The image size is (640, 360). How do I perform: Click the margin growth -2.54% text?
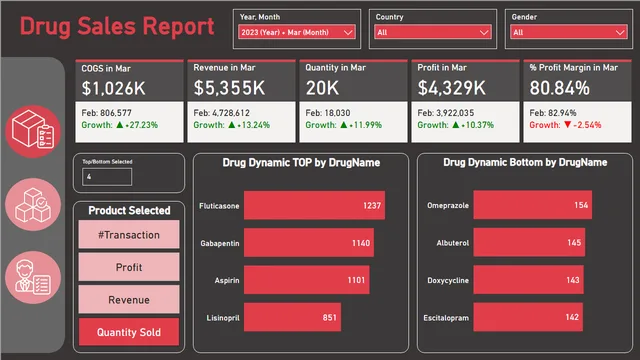(565, 125)
